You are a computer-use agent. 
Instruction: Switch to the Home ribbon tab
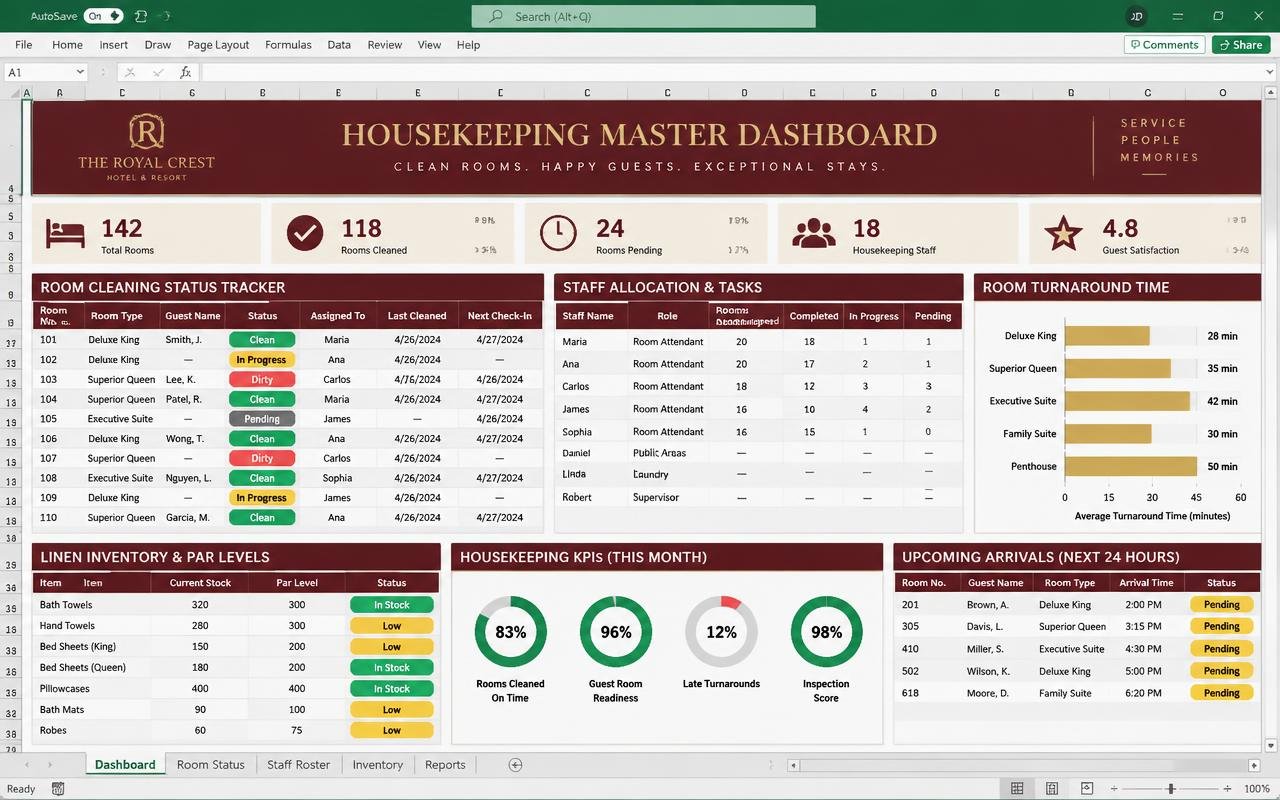click(68, 45)
